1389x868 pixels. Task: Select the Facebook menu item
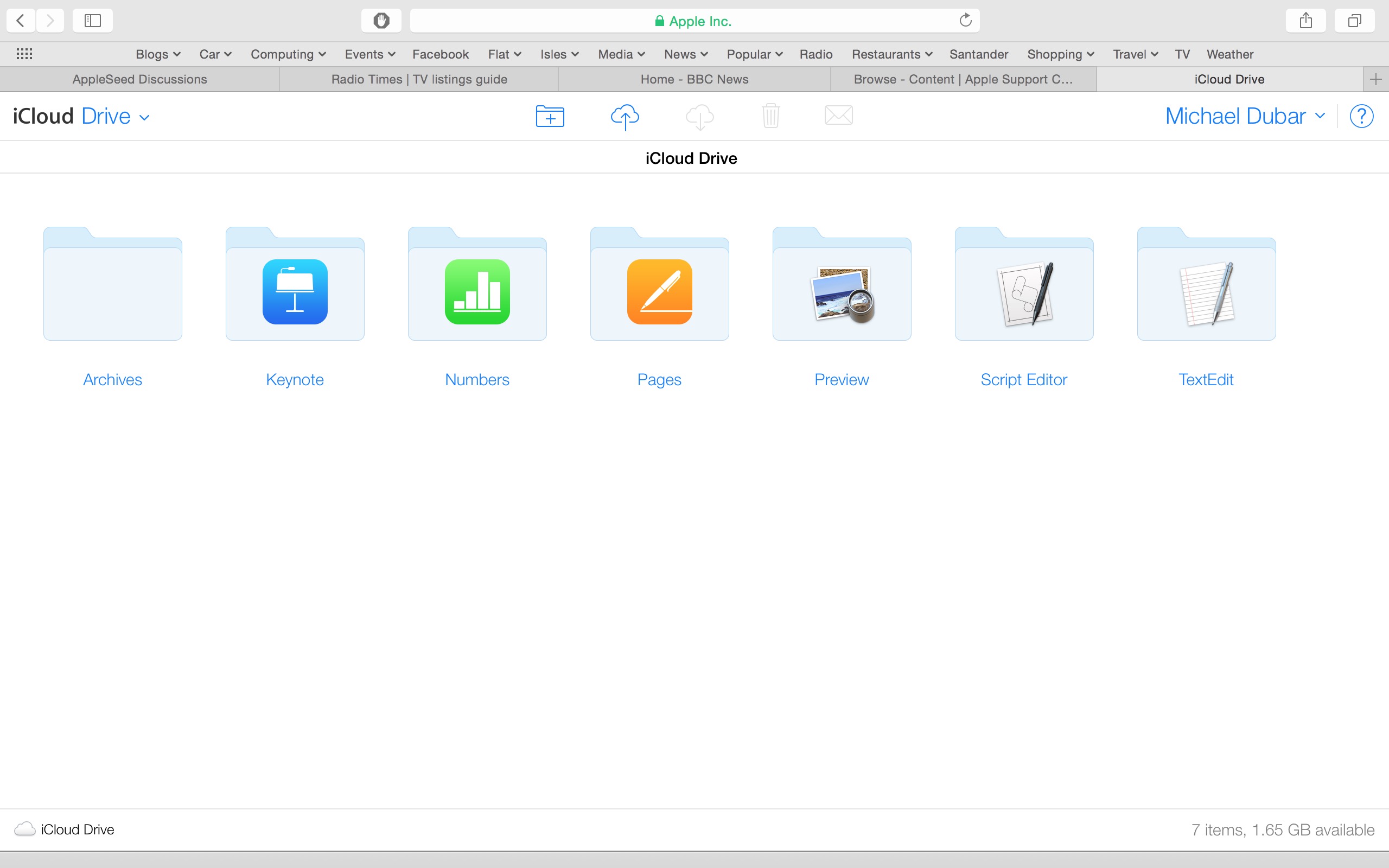point(442,54)
